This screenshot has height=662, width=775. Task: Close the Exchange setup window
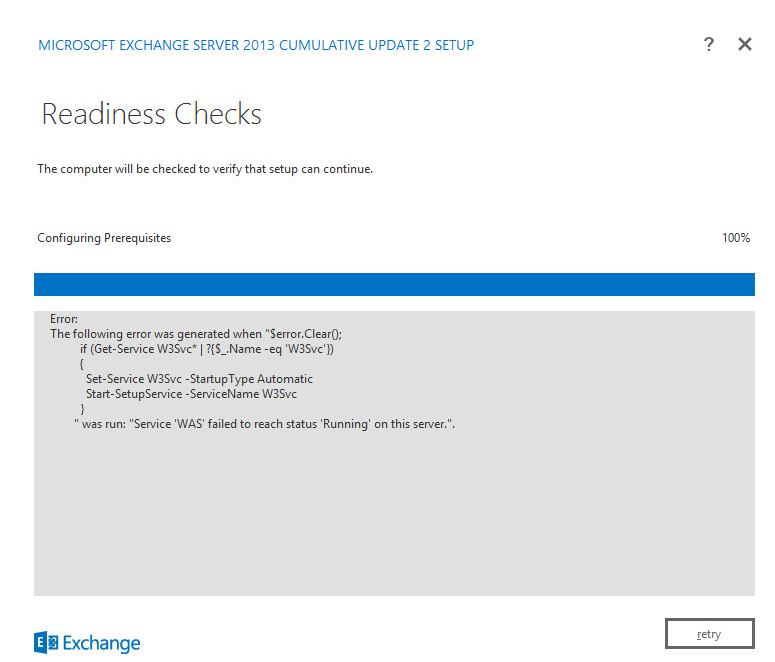744,44
